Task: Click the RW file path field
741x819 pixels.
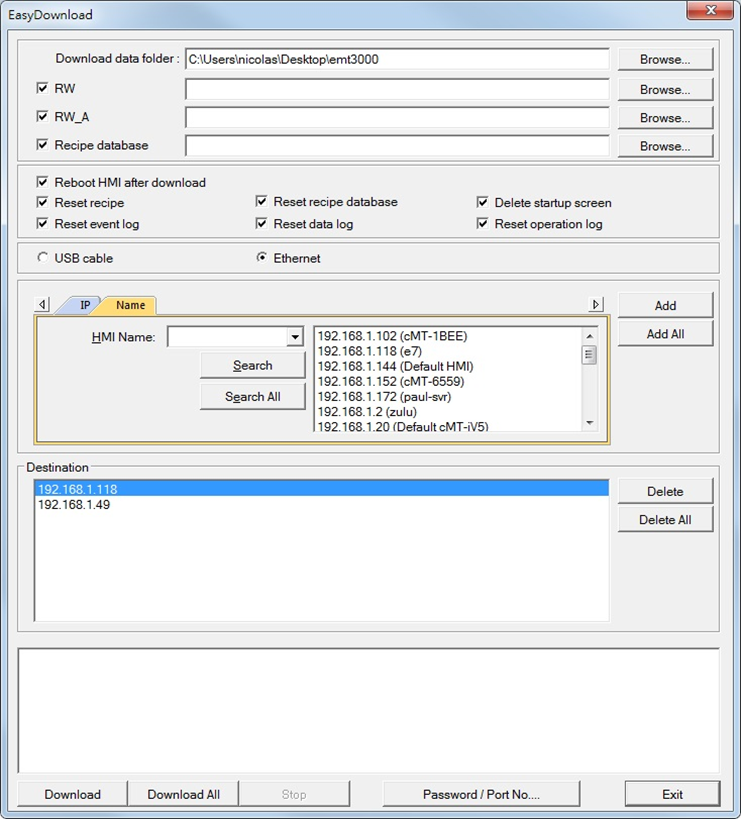Action: pyautogui.click(x=397, y=89)
